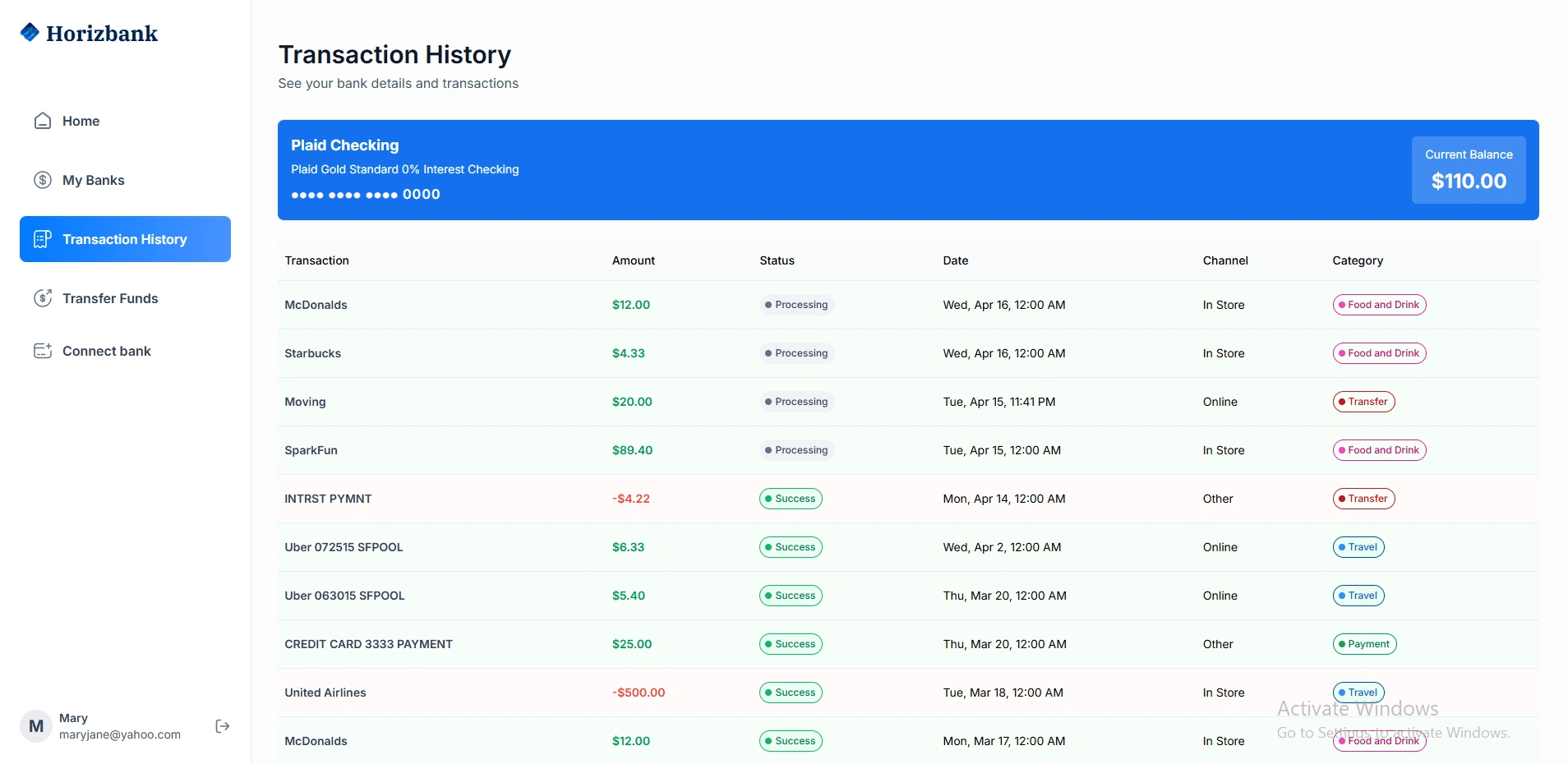Click the masked account number ending 0000
Viewport: 1568px width, 764px height.
[366, 195]
